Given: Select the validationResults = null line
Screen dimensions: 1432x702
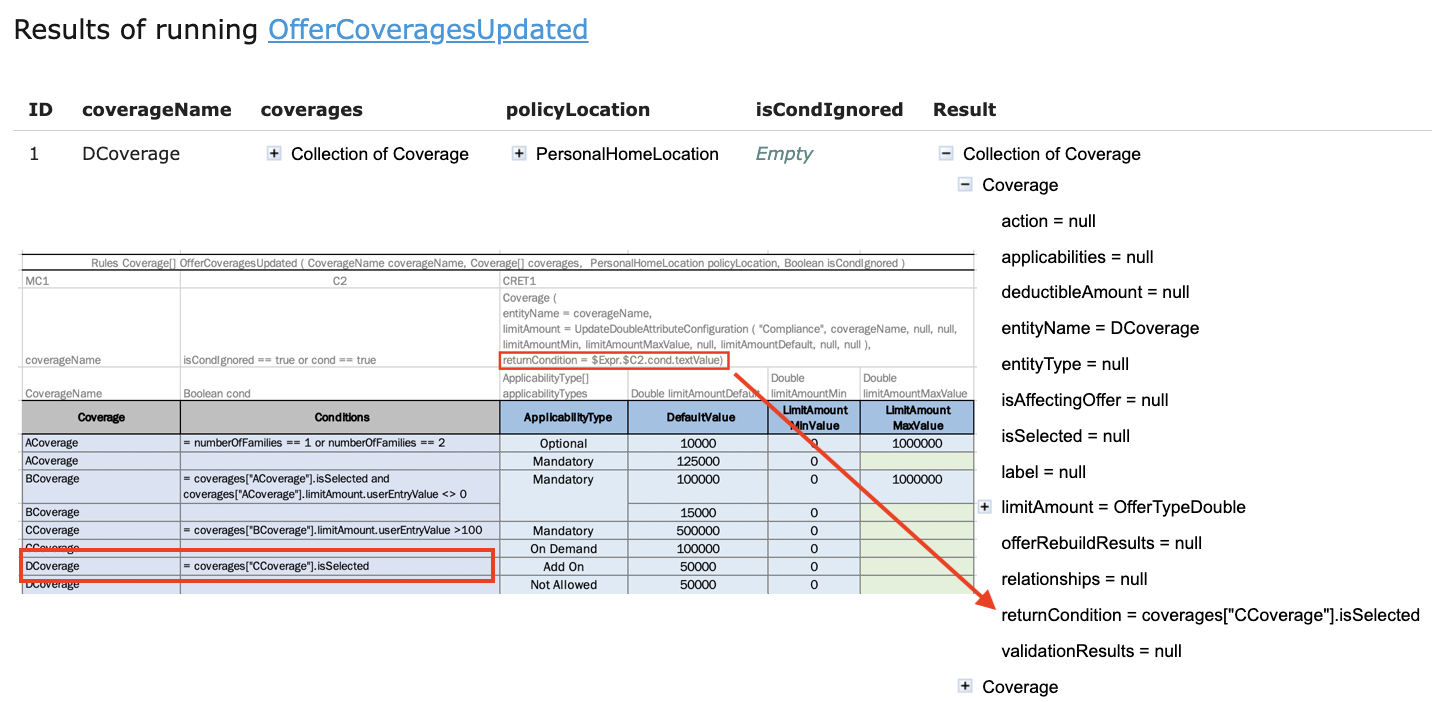Looking at the screenshot, I should tap(1091, 651).
